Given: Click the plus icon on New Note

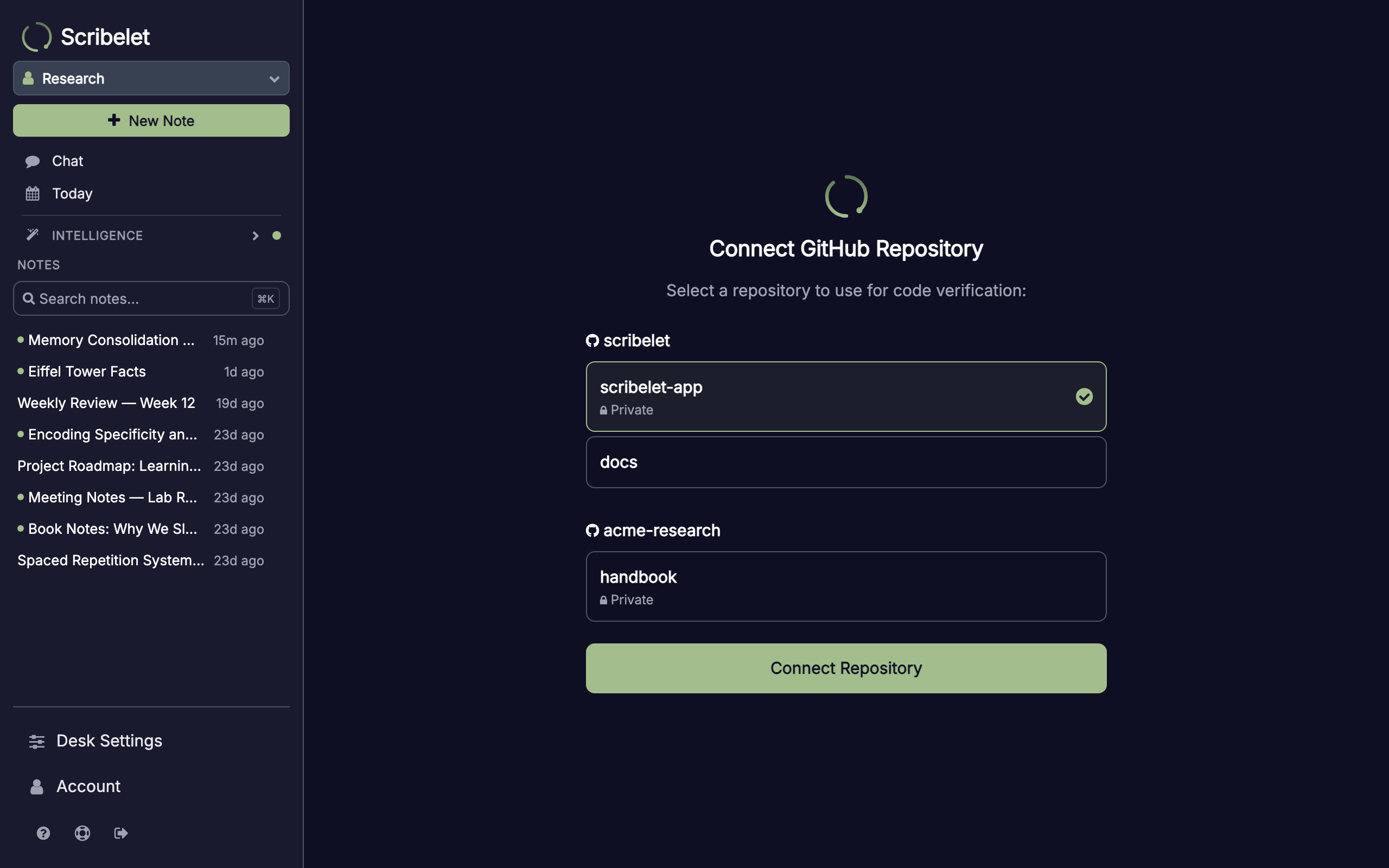Looking at the screenshot, I should click(x=114, y=120).
